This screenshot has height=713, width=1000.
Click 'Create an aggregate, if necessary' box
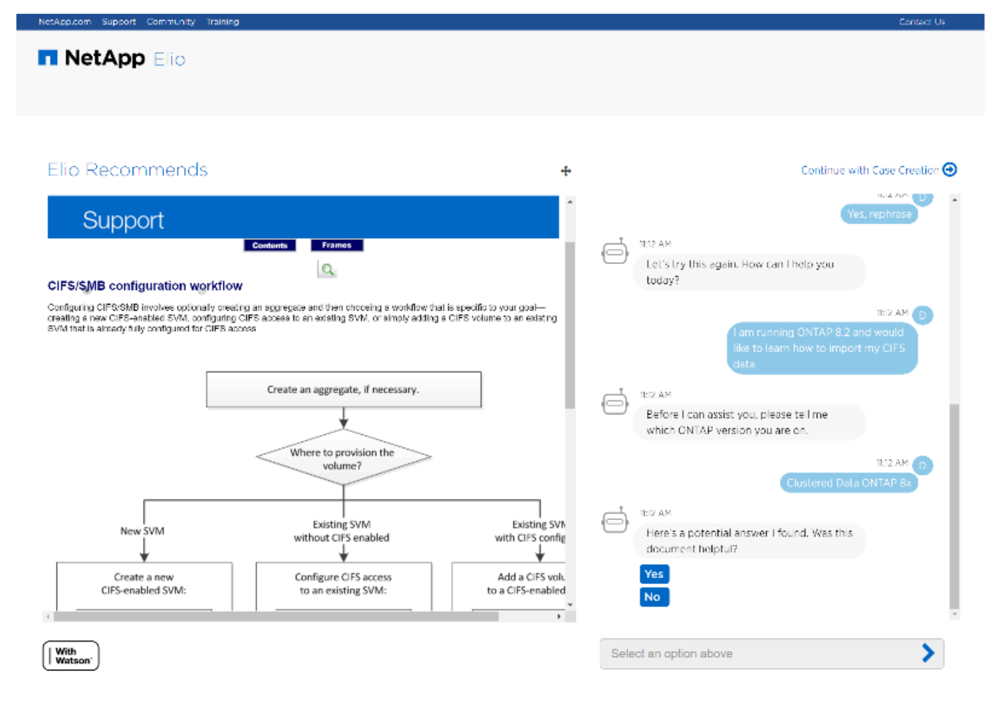(343, 389)
